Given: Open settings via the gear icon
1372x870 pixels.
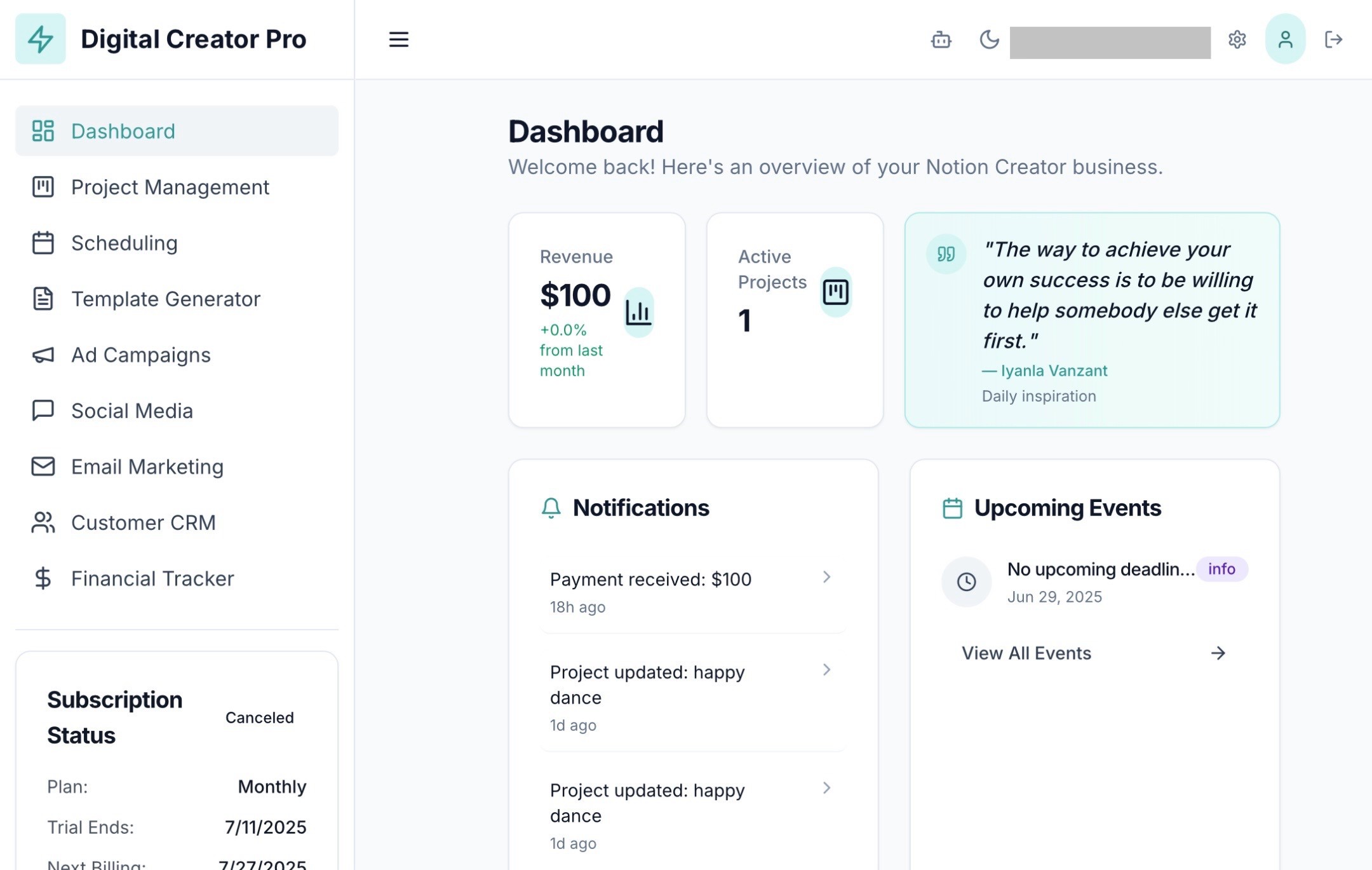Looking at the screenshot, I should click(x=1237, y=40).
